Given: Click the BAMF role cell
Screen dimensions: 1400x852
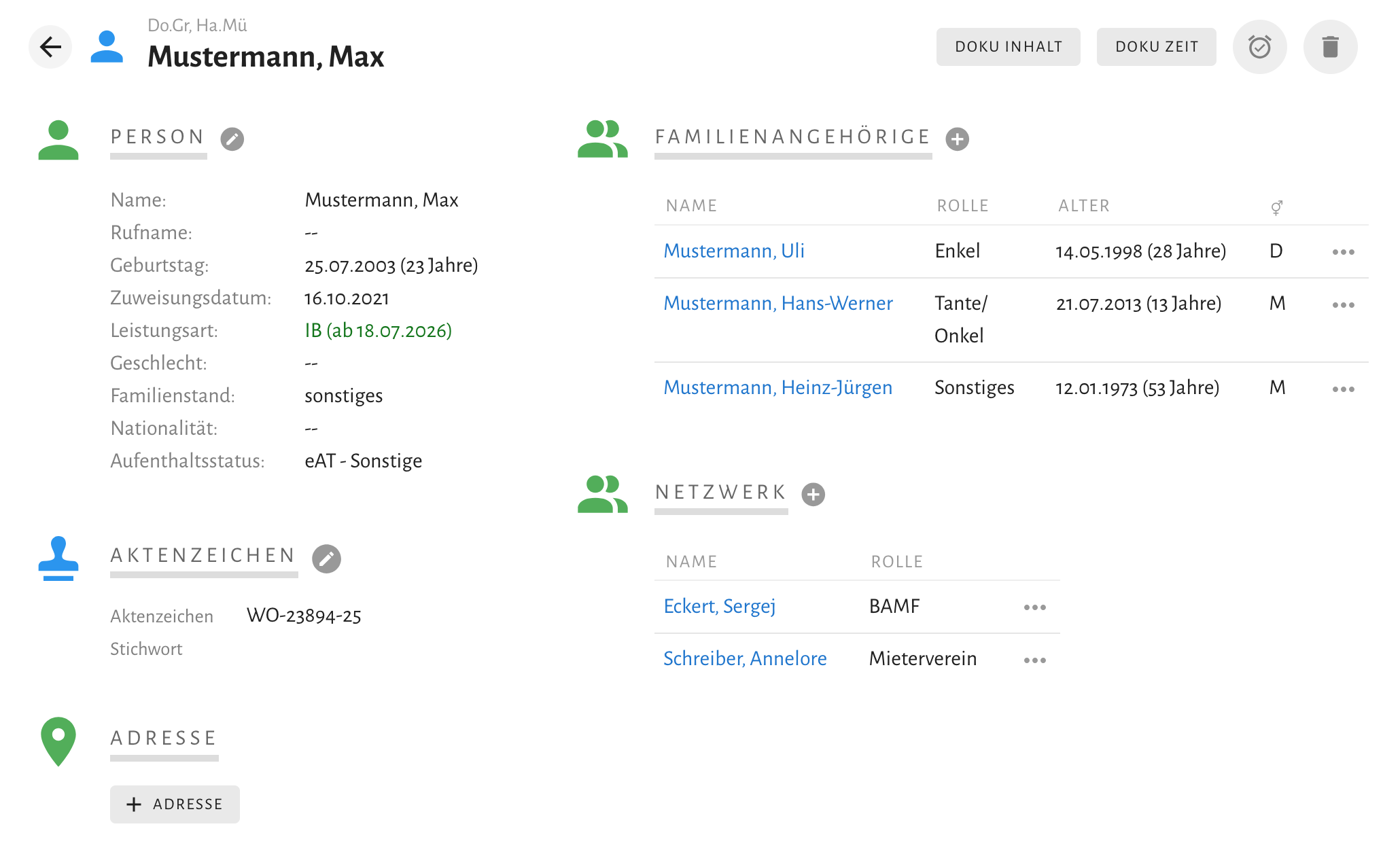Looking at the screenshot, I should tap(894, 606).
